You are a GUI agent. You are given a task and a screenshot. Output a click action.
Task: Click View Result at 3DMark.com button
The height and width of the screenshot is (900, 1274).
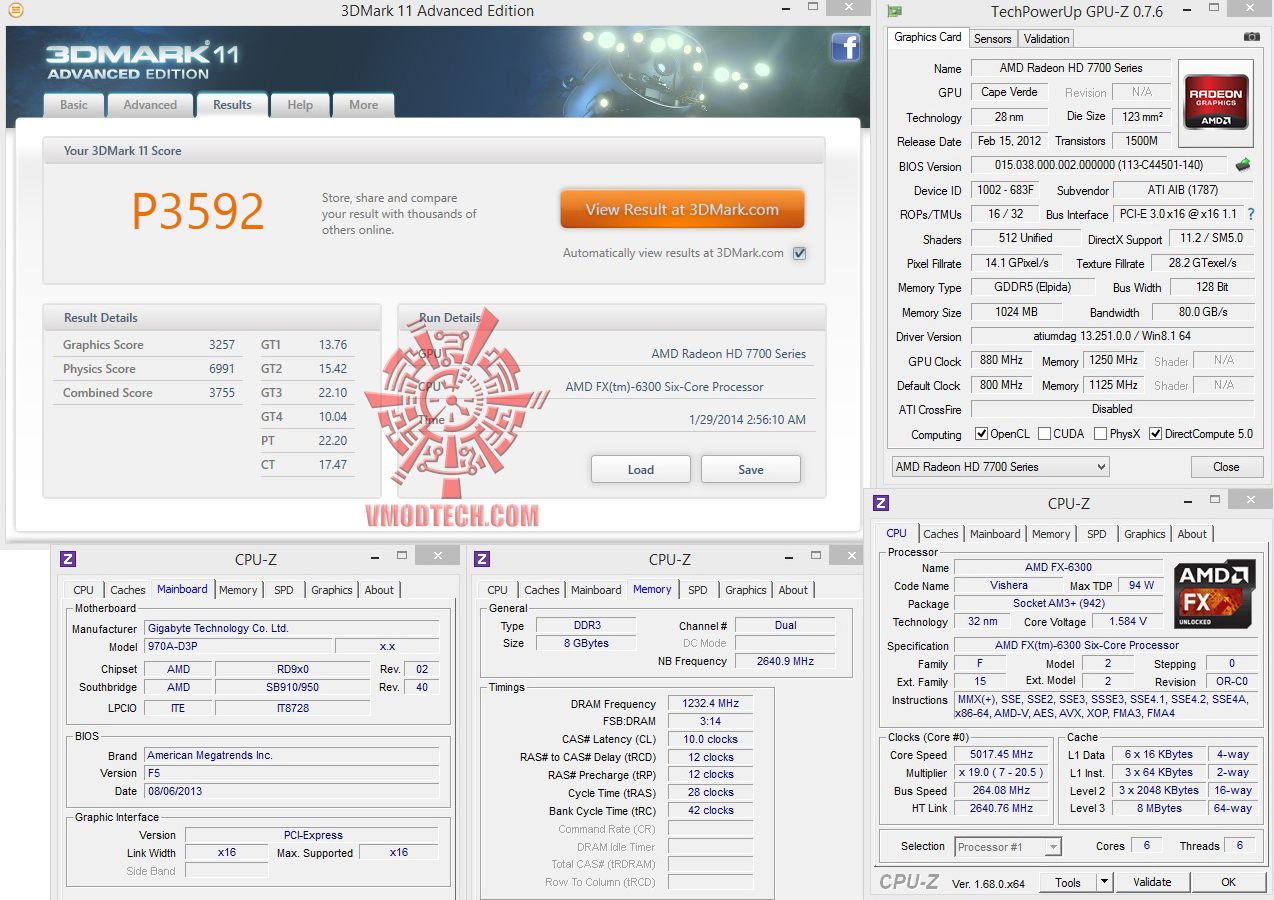682,210
